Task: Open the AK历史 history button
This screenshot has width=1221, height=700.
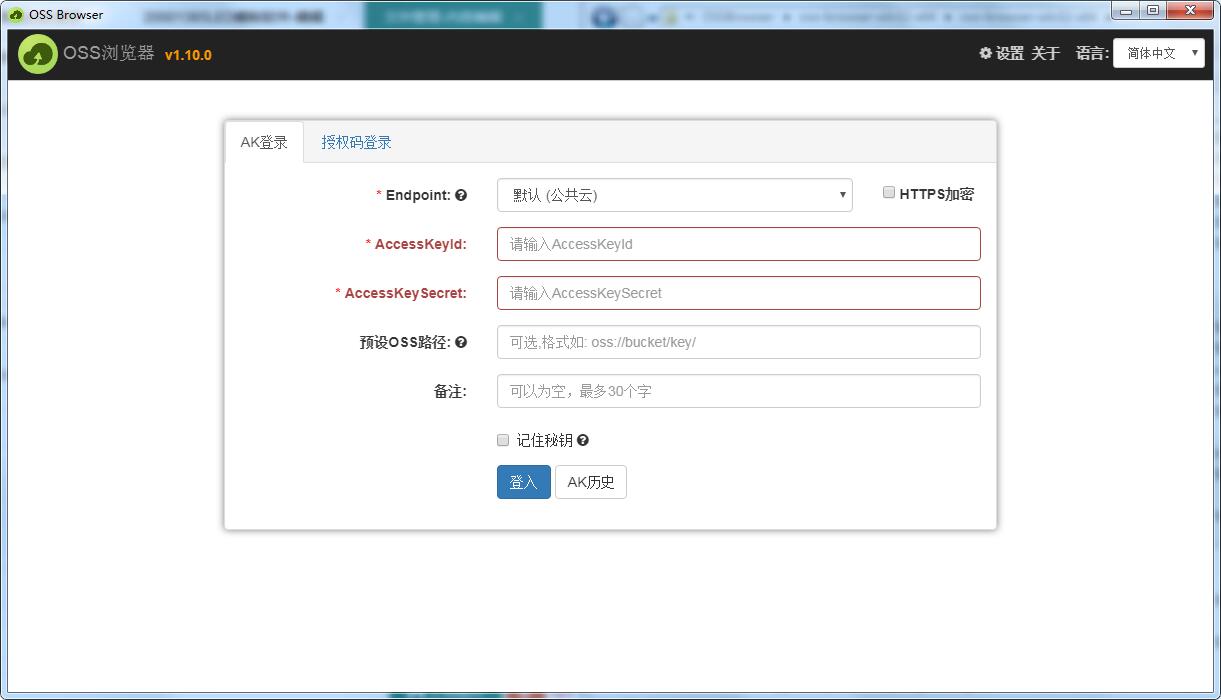Action: click(590, 482)
